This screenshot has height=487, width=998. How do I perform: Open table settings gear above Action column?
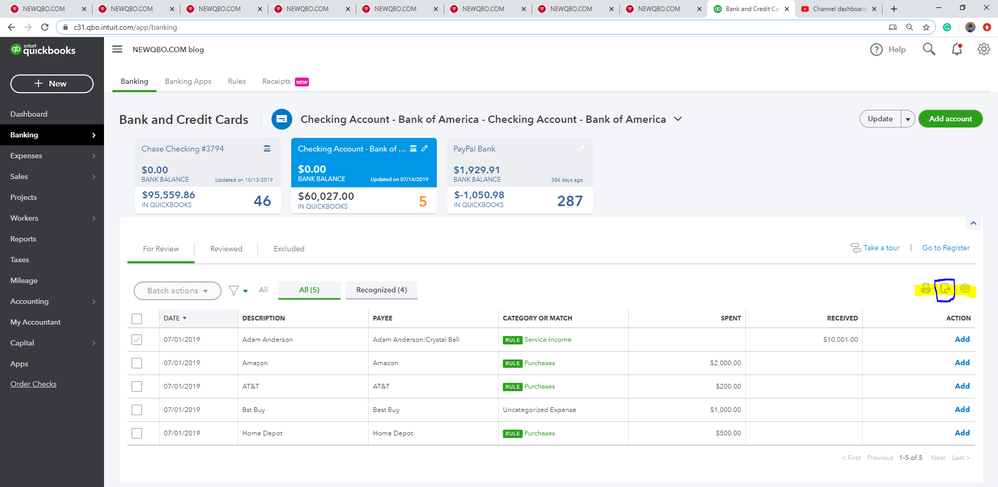[965, 290]
